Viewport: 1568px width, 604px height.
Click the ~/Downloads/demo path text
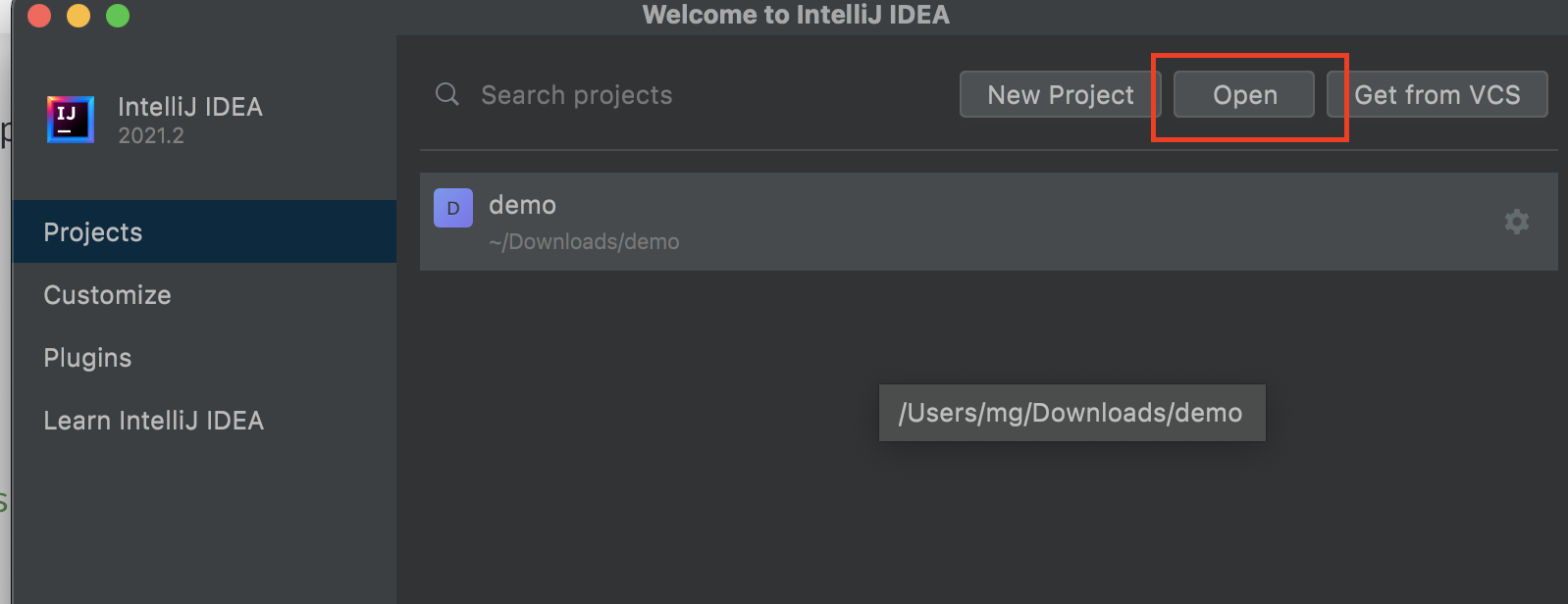tap(584, 242)
